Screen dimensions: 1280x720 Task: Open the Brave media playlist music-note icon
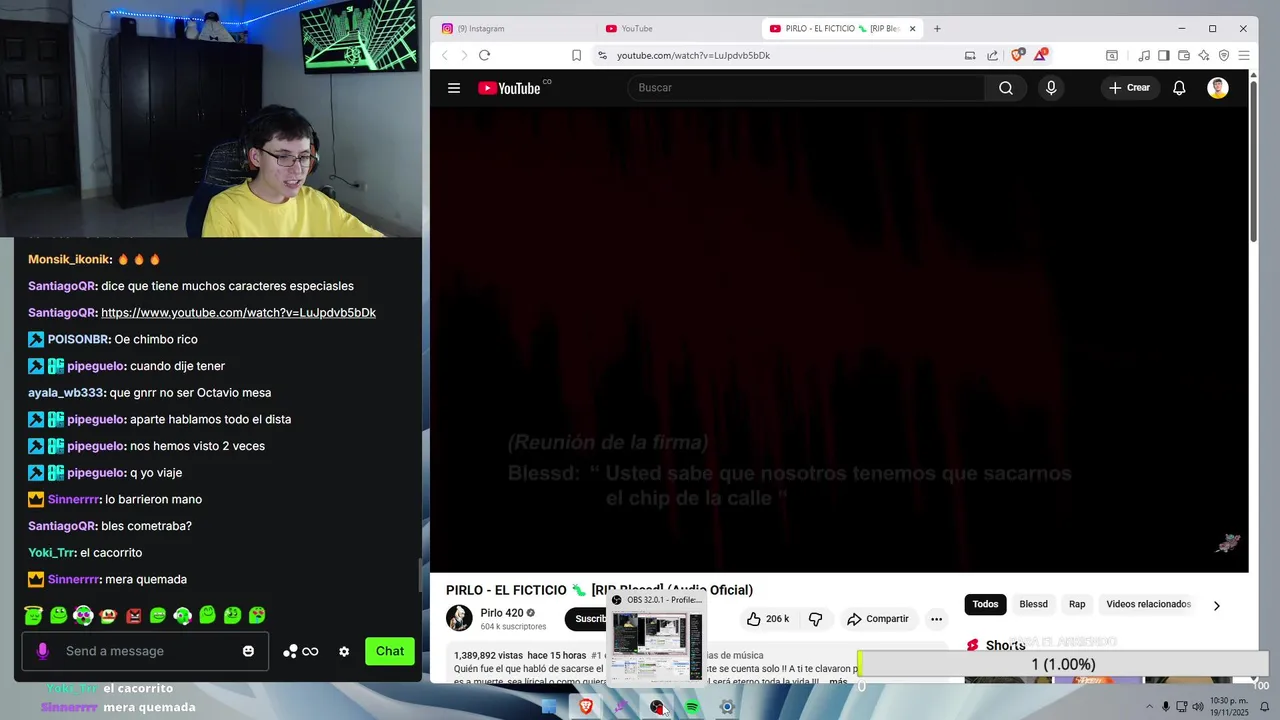[1145, 55]
